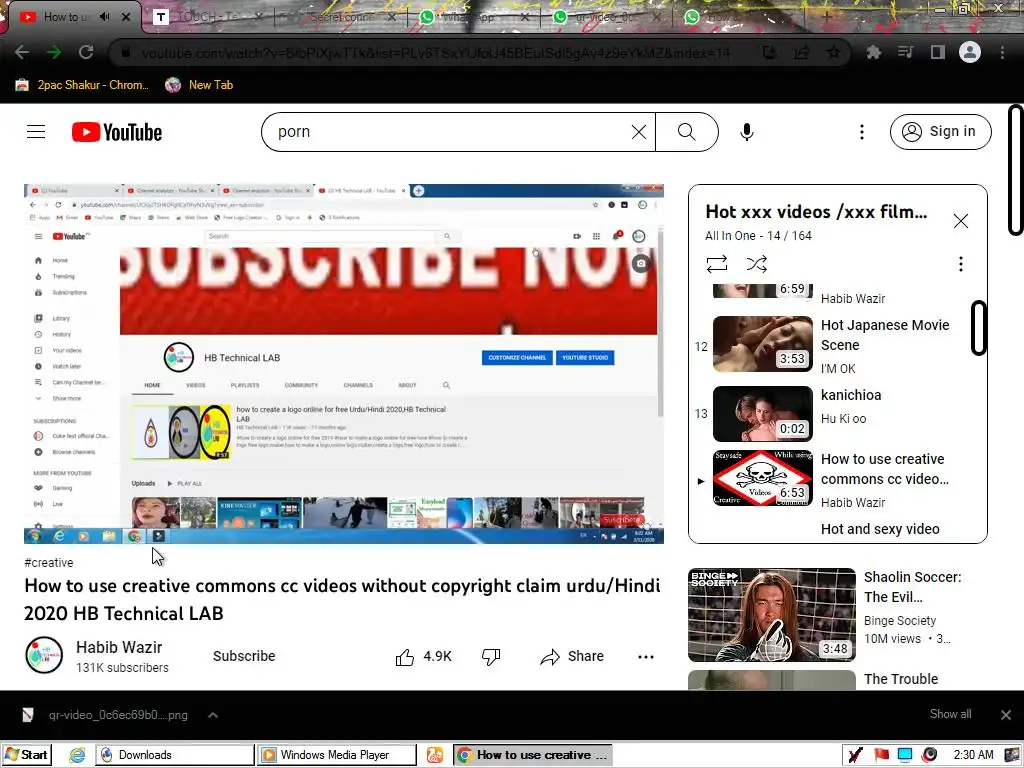Screen dimensions: 1024x768
Task: Click the playlist panel scrollbar thumb
Action: (x=978, y=328)
